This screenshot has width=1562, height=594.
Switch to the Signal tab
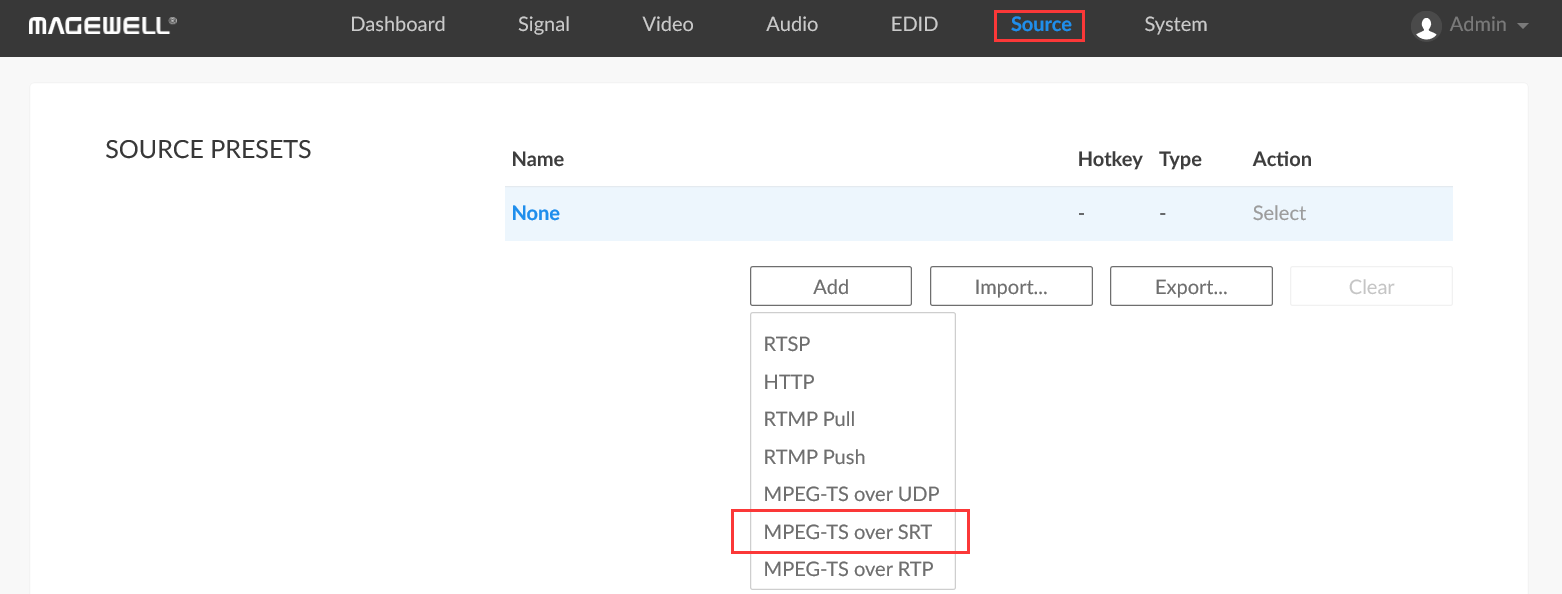[x=544, y=25]
